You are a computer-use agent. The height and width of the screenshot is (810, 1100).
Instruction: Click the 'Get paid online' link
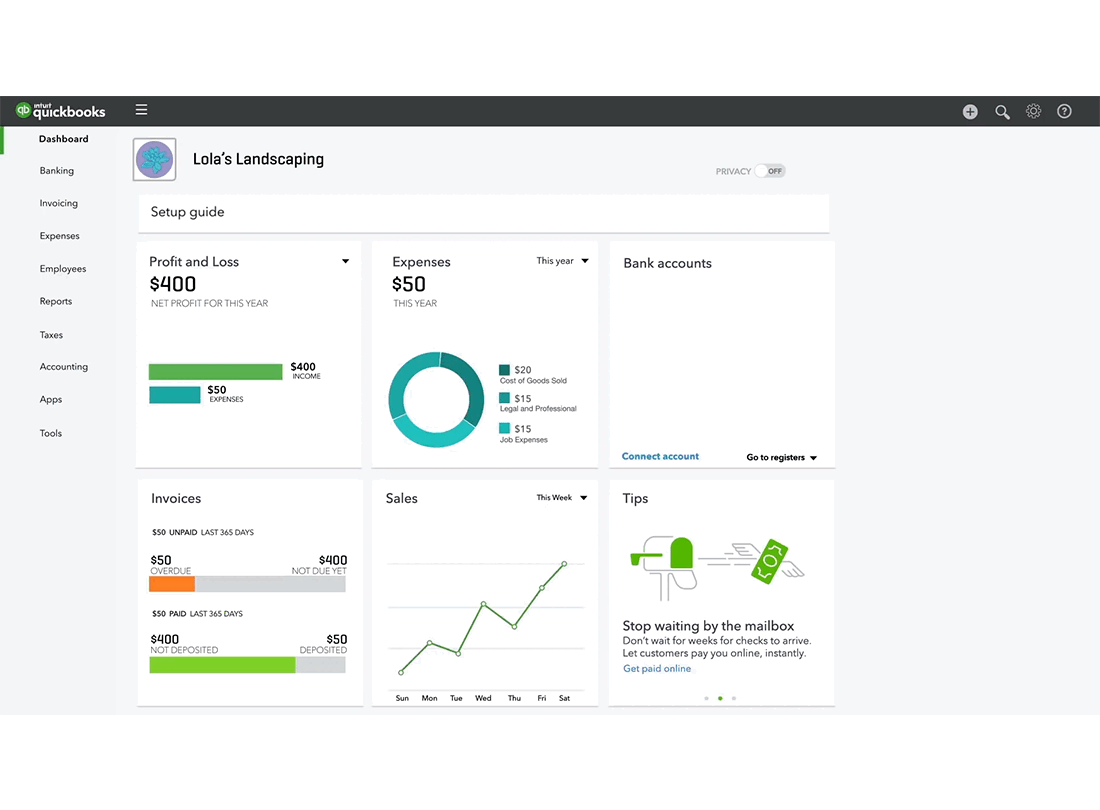[657, 668]
